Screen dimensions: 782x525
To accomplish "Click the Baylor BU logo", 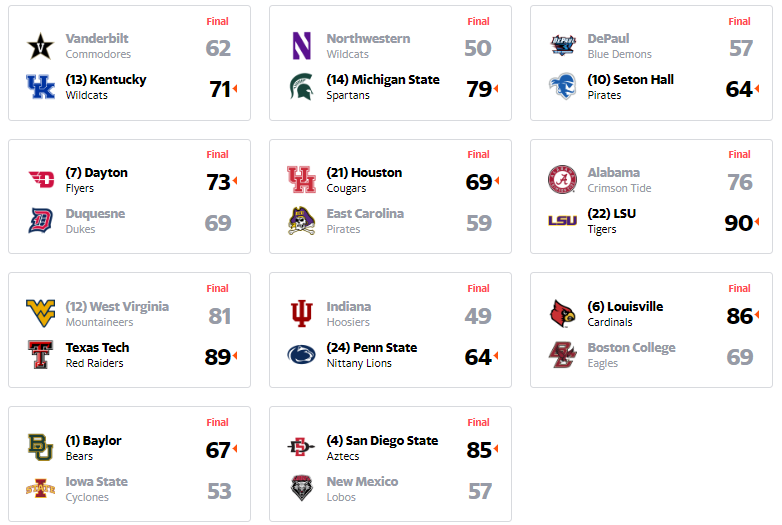I will tap(40, 447).
